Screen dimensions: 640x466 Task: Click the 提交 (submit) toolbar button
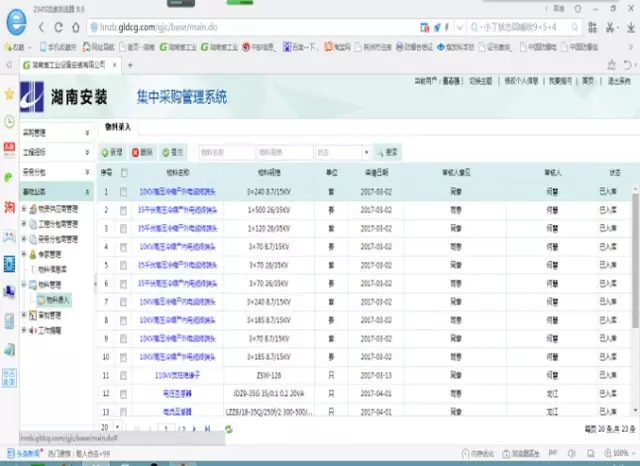(x=173, y=152)
